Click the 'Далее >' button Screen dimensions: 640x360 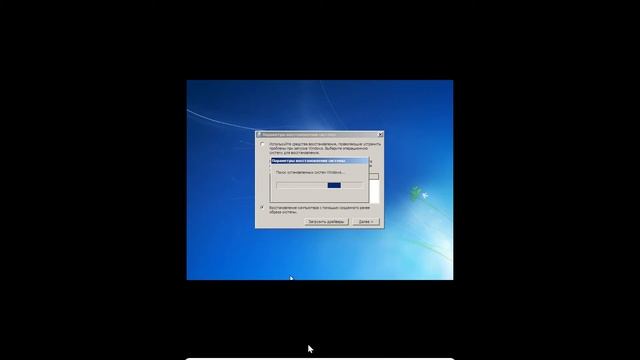click(x=366, y=222)
